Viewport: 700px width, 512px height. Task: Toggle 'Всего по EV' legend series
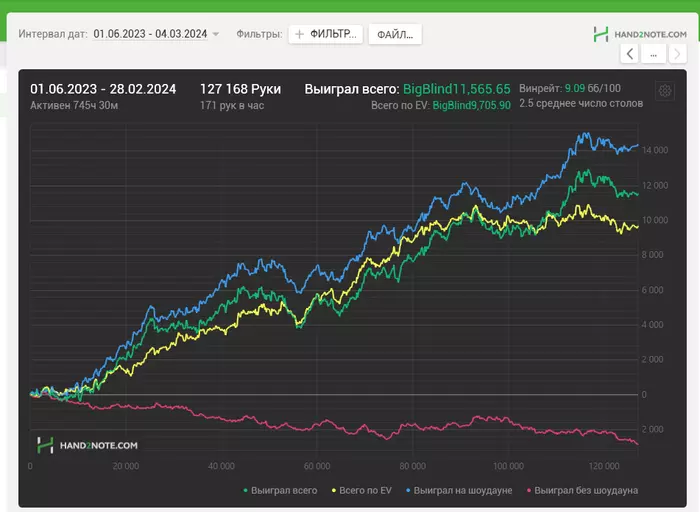point(362,490)
